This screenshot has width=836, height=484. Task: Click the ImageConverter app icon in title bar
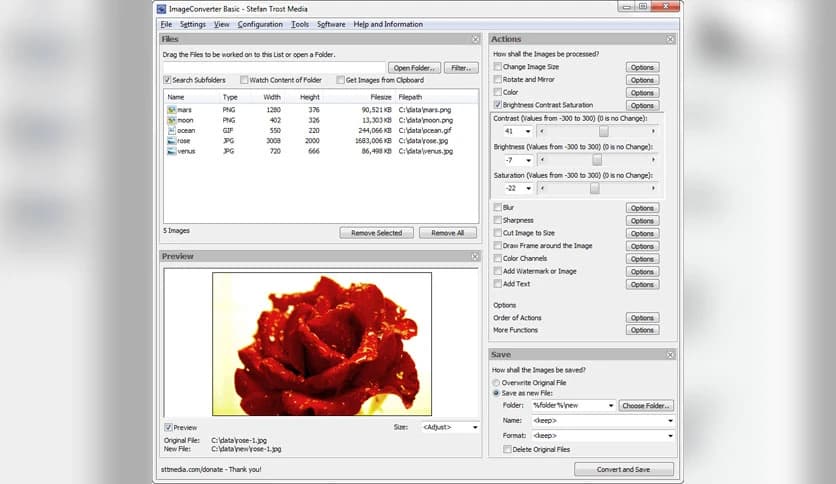pyautogui.click(x=162, y=9)
